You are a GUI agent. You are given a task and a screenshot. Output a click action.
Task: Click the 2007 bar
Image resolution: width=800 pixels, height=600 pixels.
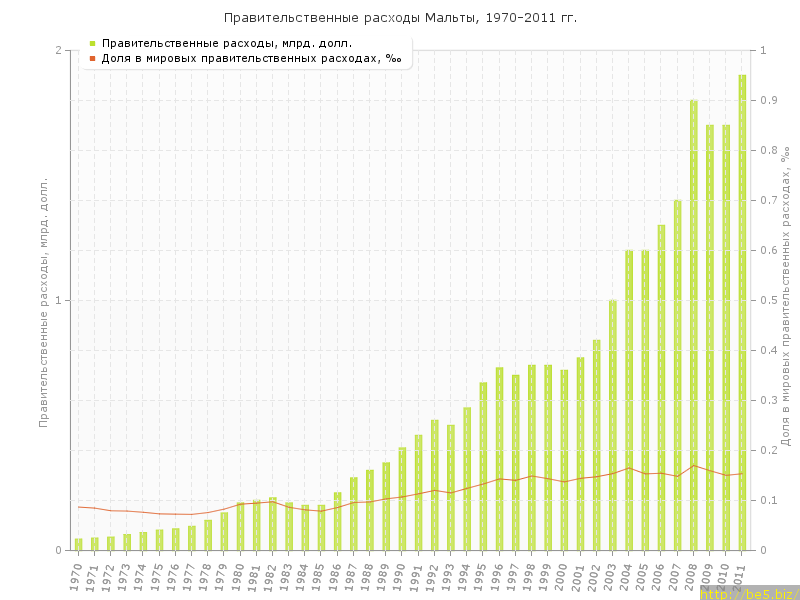(677, 375)
